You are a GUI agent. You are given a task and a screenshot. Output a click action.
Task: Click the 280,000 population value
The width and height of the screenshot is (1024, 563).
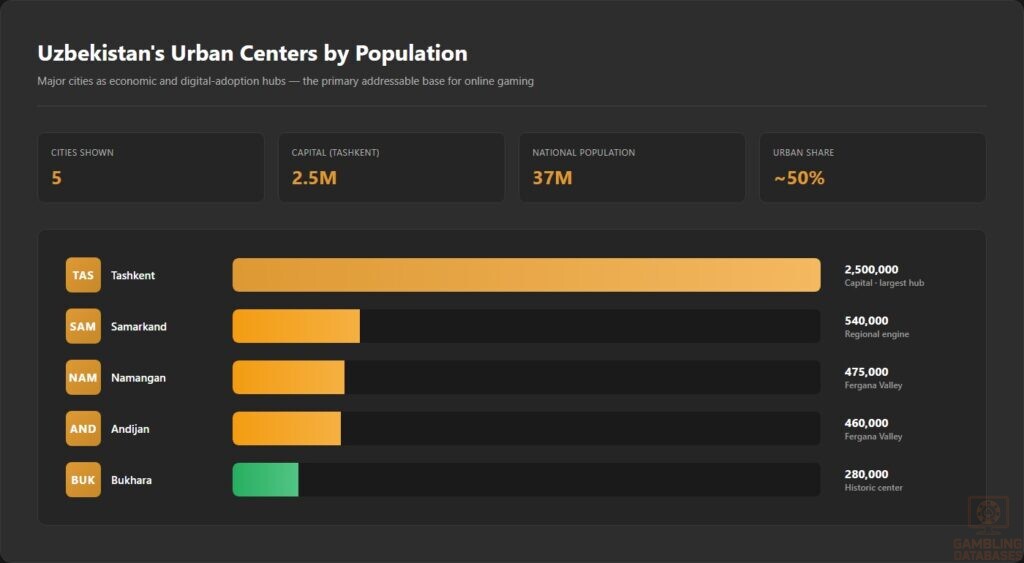pyautogui.click(x=866, y=474)
